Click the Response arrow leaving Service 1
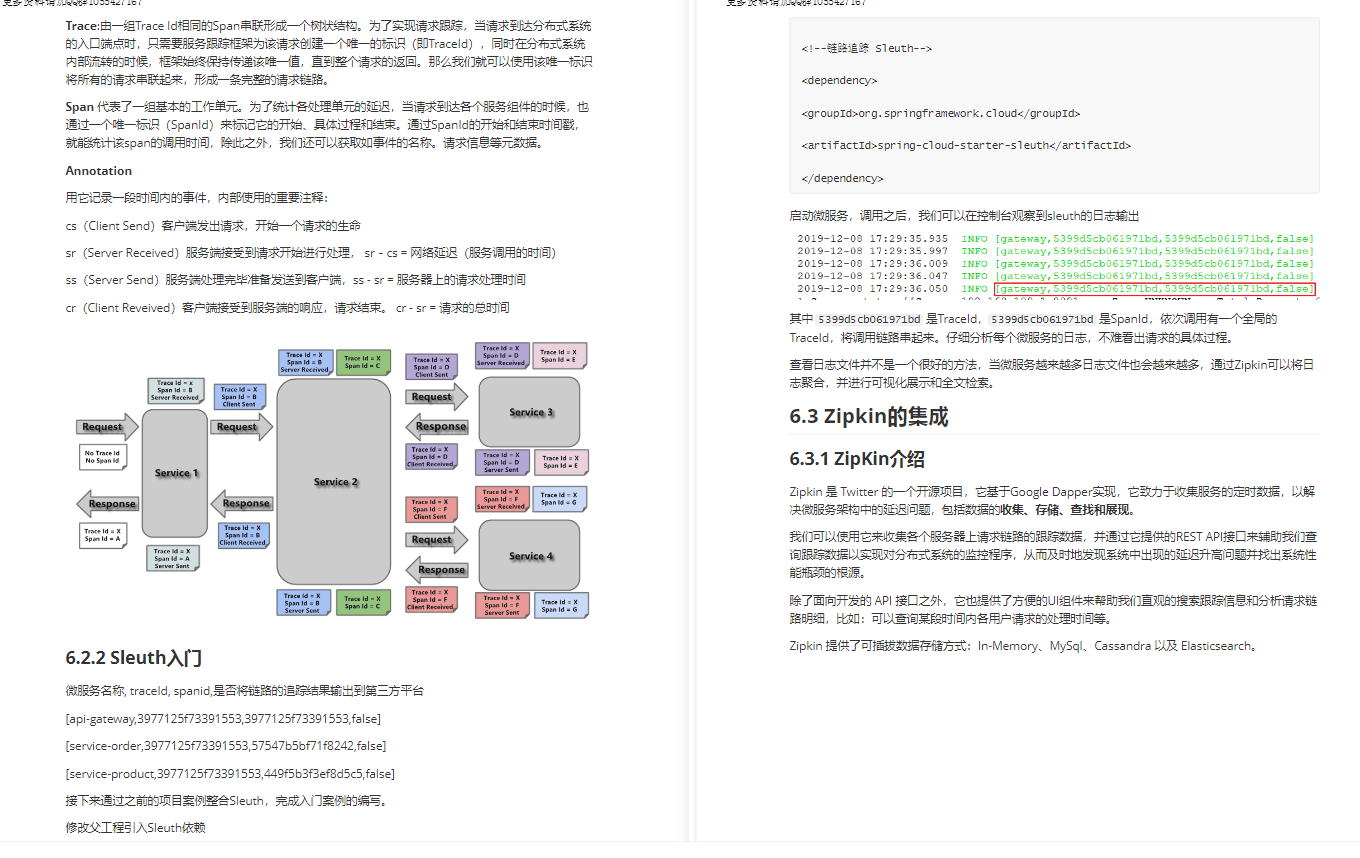1360x858 pixels. [x=110, y=503]
